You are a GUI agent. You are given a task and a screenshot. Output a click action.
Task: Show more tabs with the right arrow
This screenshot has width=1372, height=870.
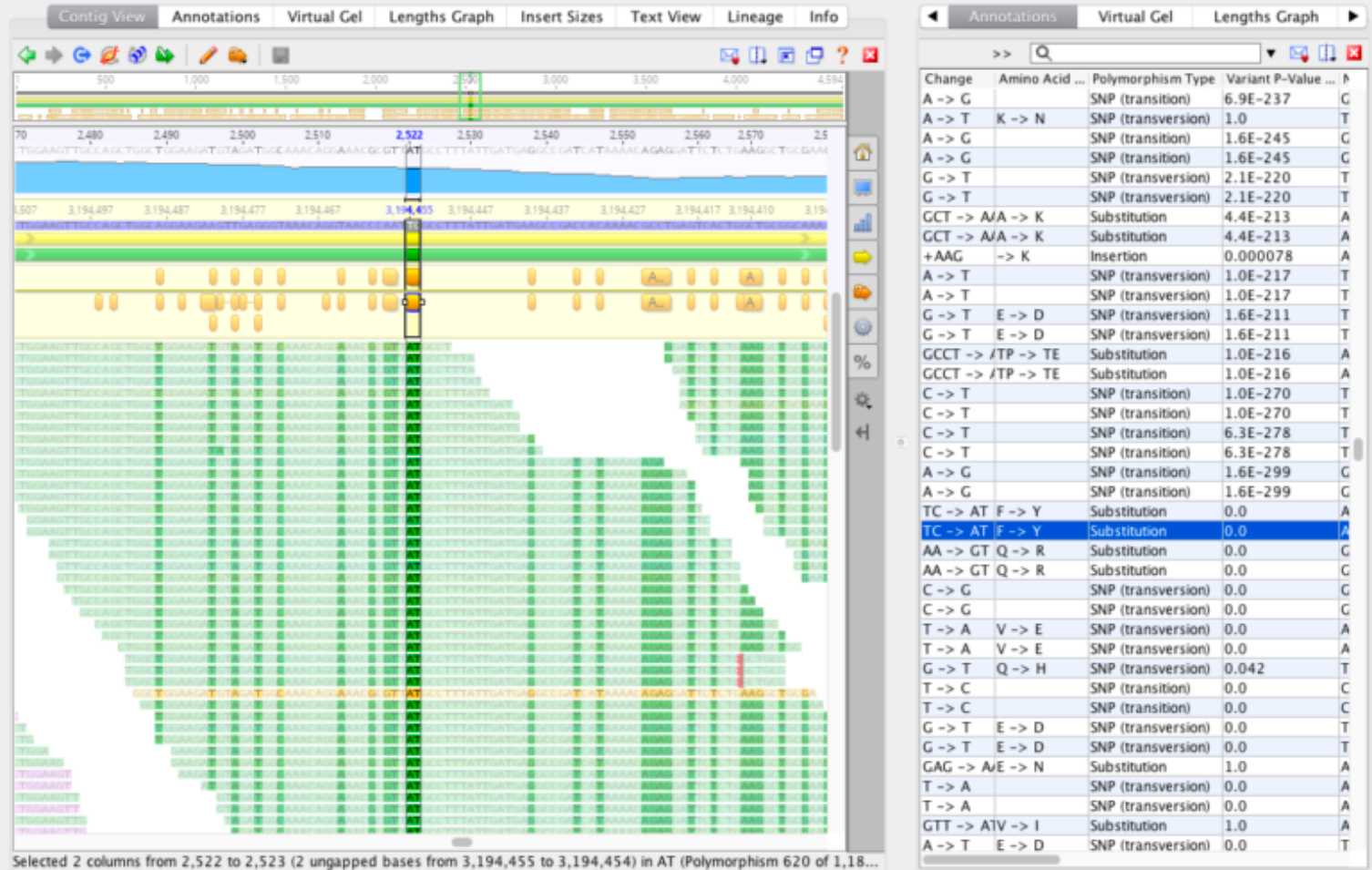[x=1353, y=16]
